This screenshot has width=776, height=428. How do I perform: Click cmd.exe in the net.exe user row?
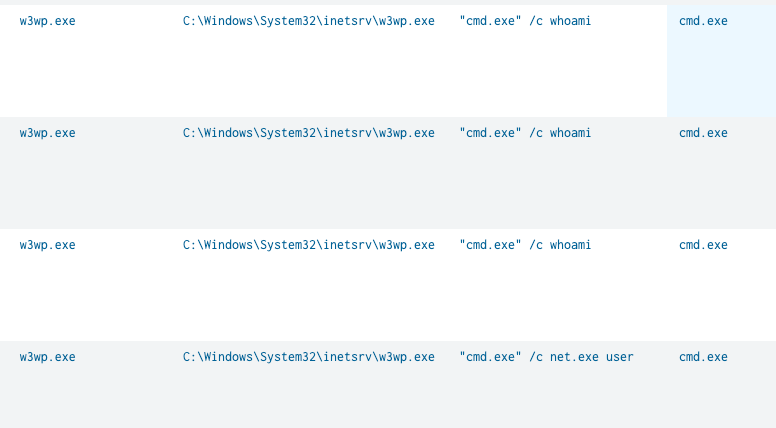coord(703,357)
